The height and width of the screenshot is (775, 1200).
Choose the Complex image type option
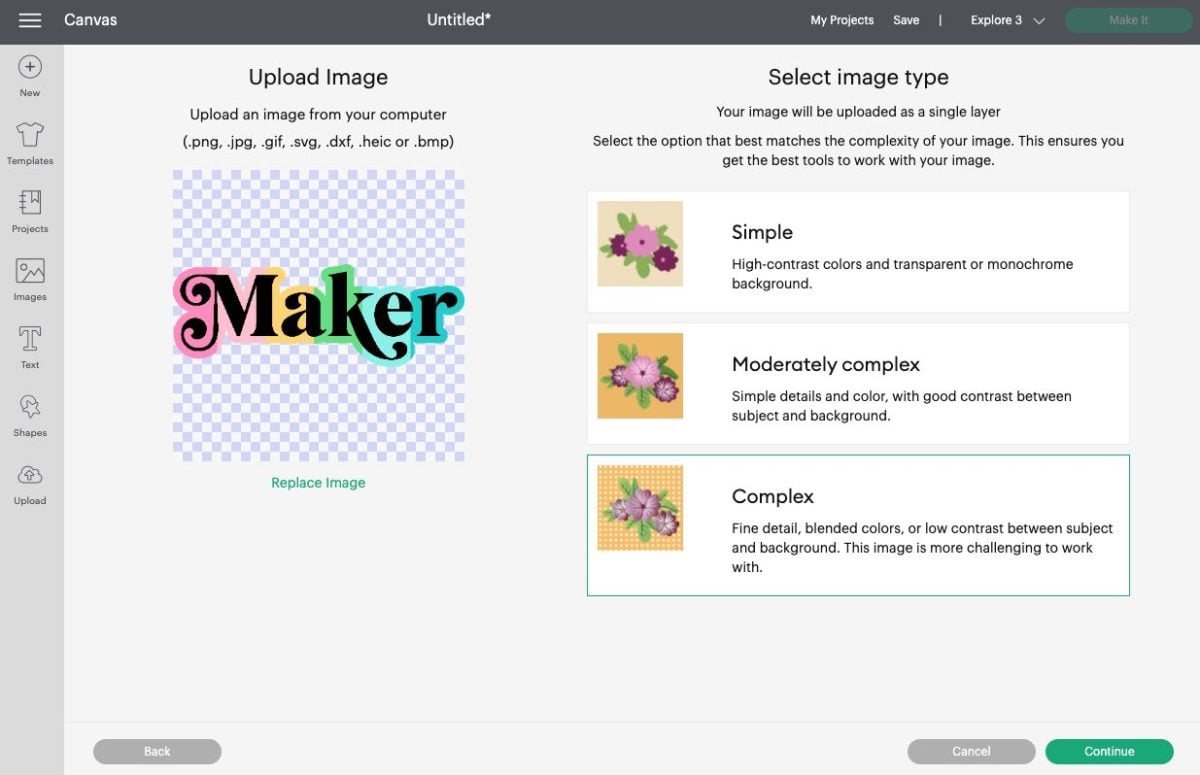point(858,525)
